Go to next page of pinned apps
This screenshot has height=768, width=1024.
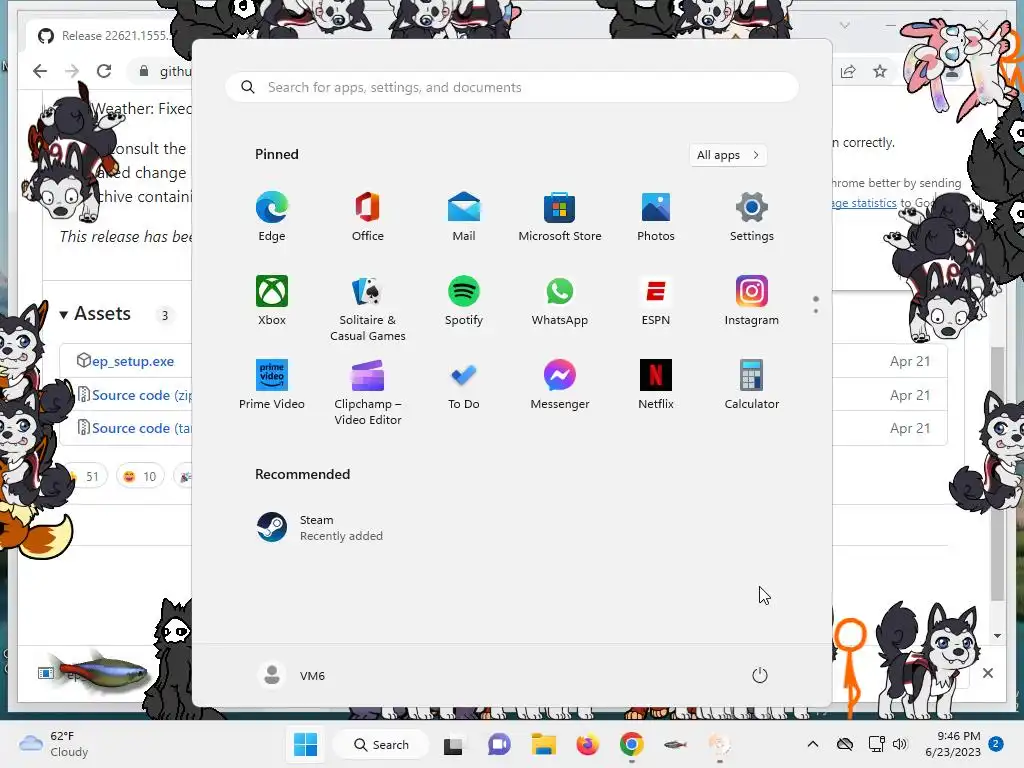(816, 311)
